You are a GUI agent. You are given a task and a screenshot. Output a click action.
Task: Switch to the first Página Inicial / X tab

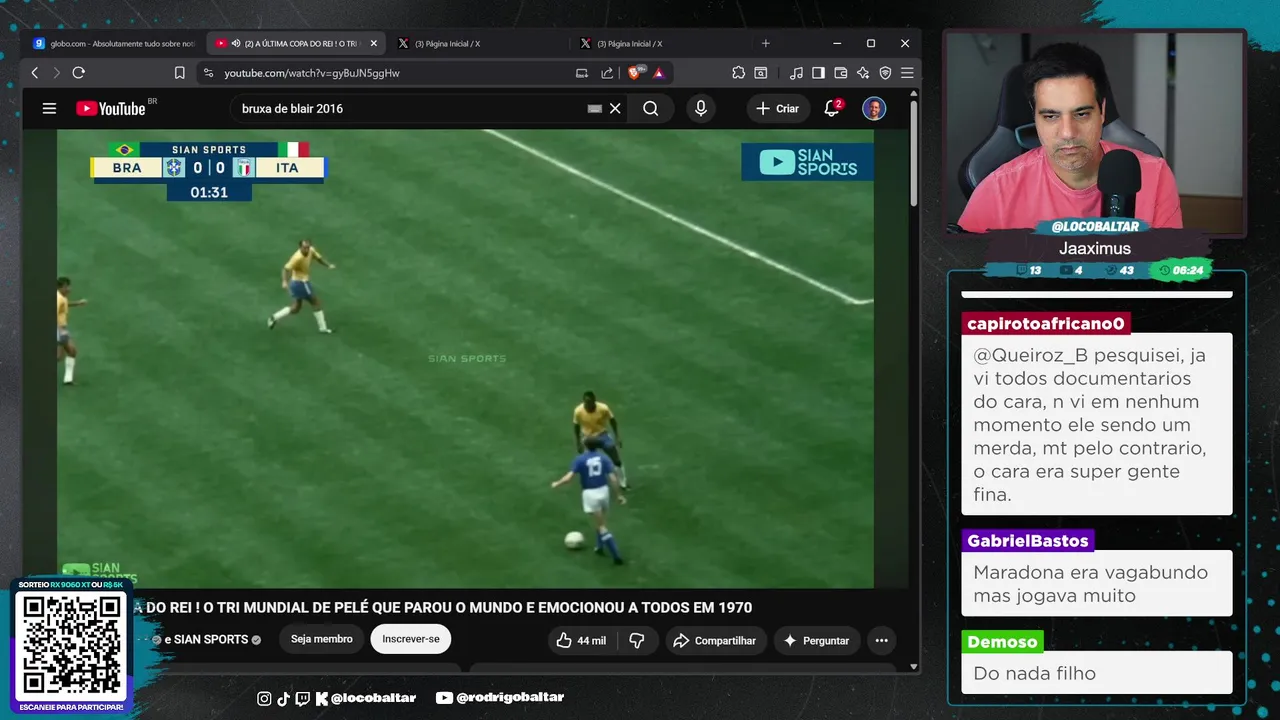[x=447, y=44]
